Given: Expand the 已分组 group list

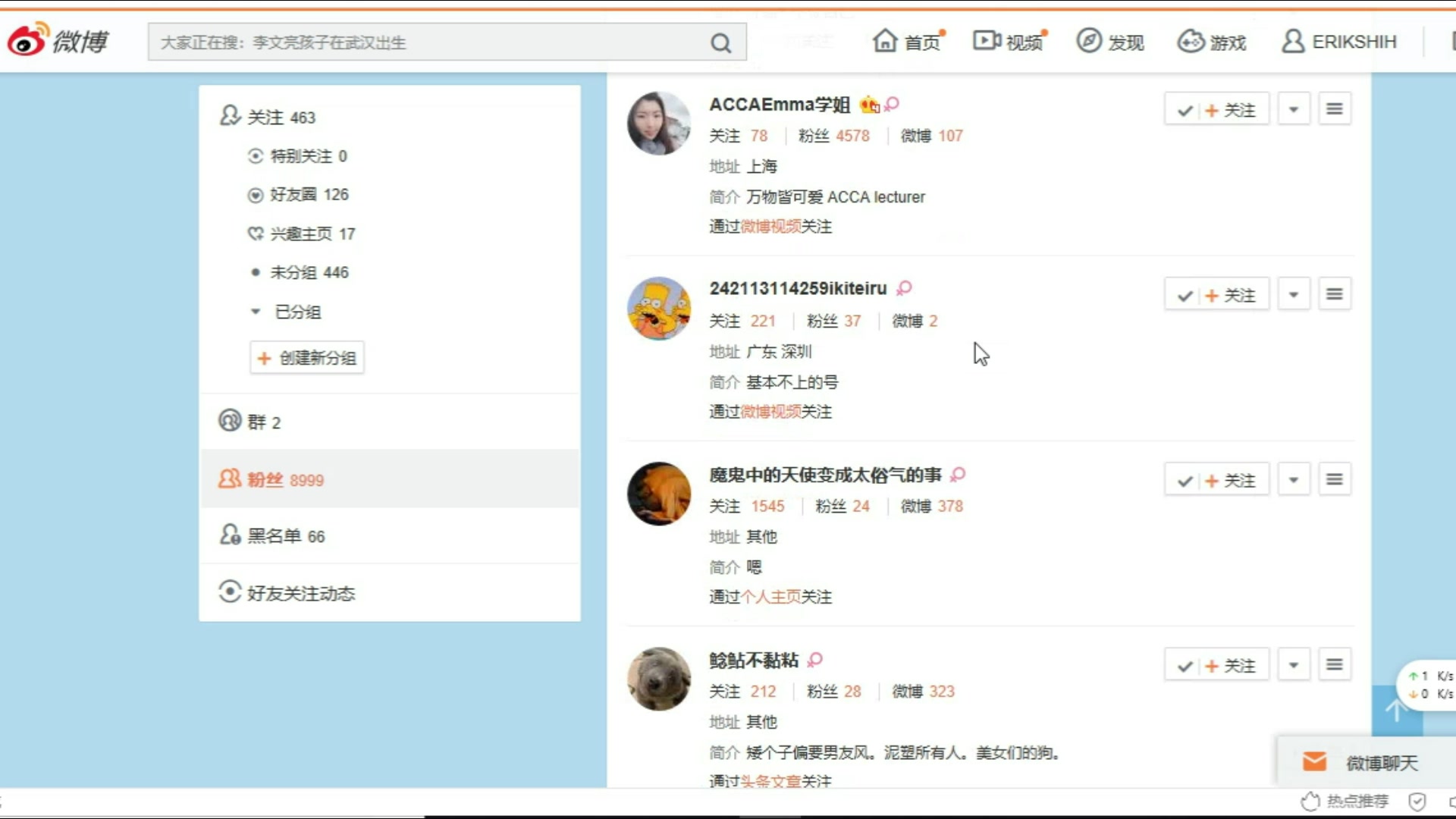Looking at the screenshot, I should (256, 312).
